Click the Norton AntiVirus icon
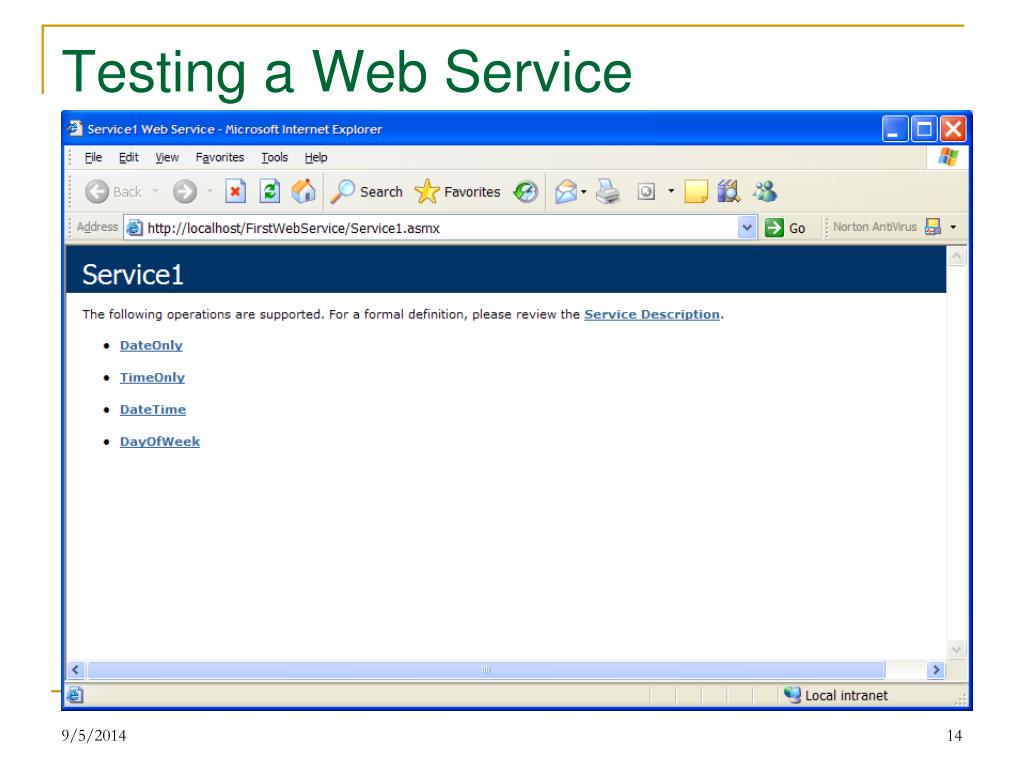The width and height of the screenshot is (1024, 768). [933, 227]
